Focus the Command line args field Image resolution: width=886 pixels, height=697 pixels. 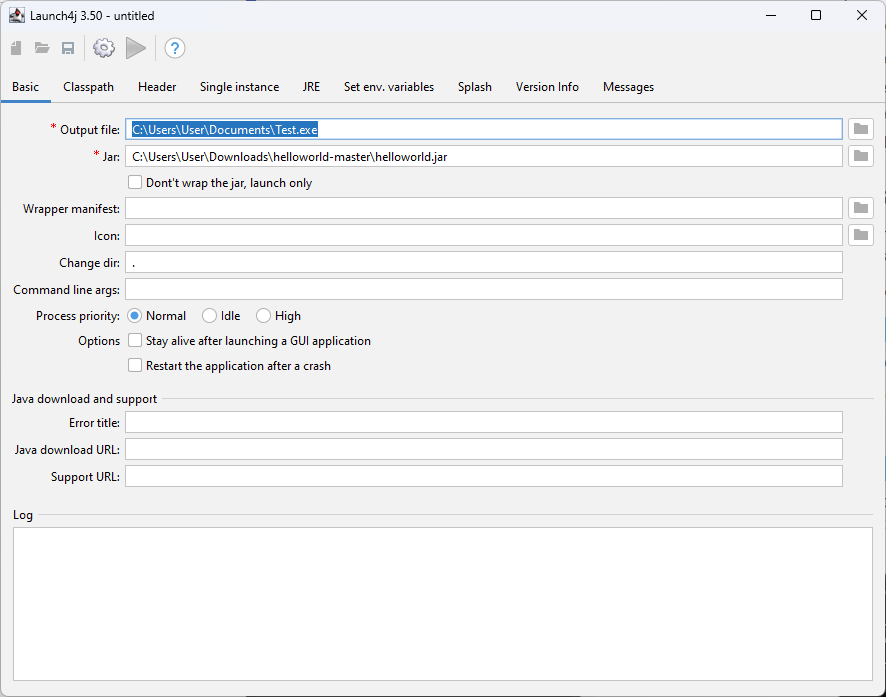[484, 290]
